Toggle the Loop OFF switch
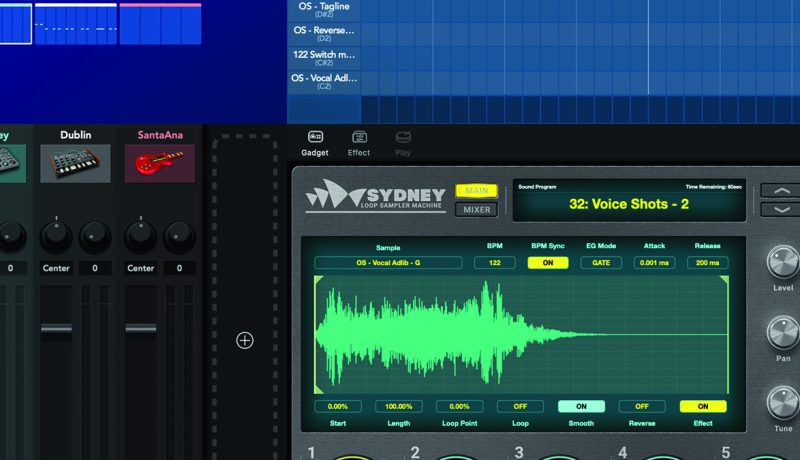Screen dimensions: 800x460 click(x=520, y=406)
